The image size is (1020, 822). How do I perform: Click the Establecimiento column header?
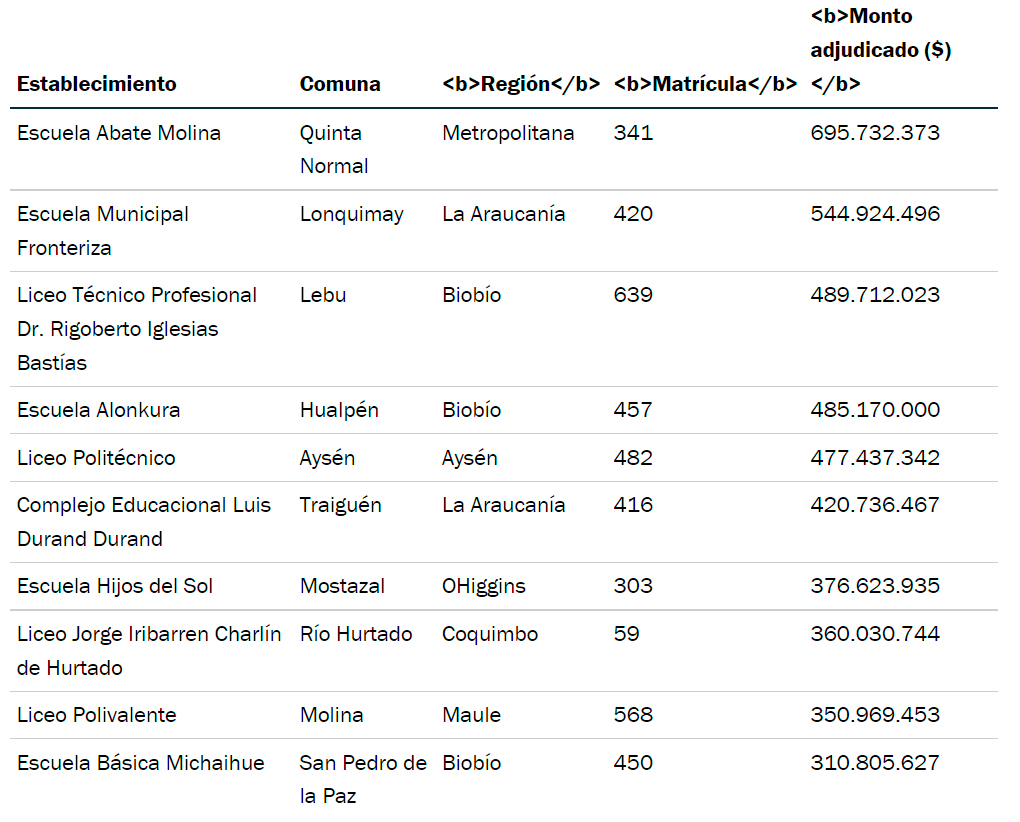pos(97,84)
